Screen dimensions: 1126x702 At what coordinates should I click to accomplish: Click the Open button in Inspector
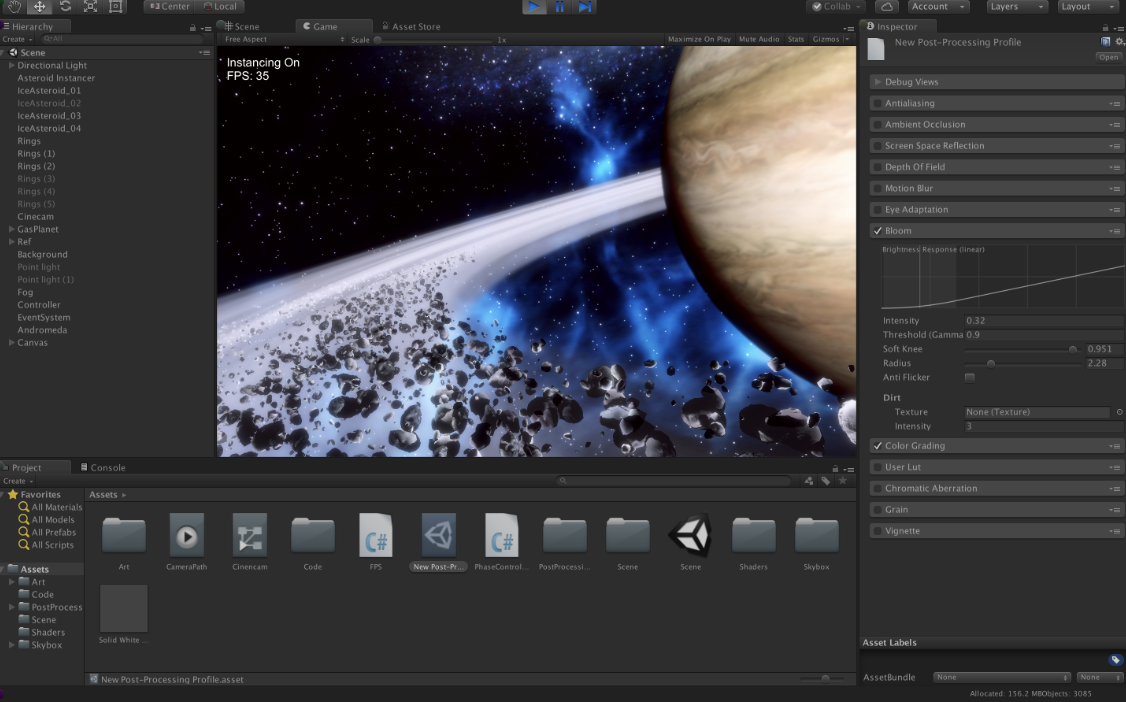[x=1108, y=57]
